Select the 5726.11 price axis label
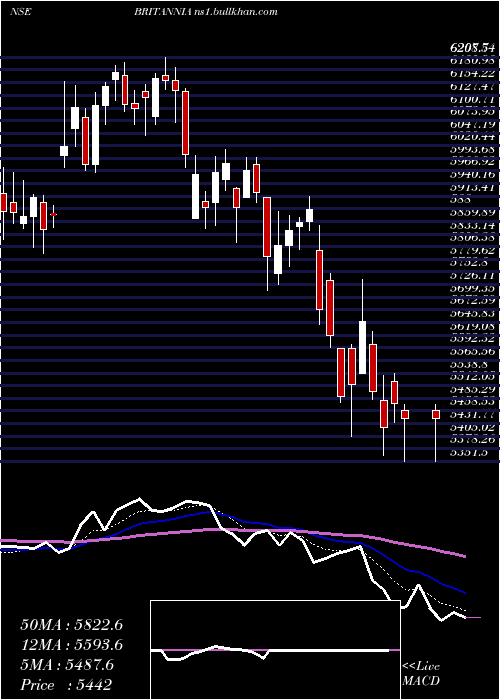 pyautogui.click(x=473, y=275)
